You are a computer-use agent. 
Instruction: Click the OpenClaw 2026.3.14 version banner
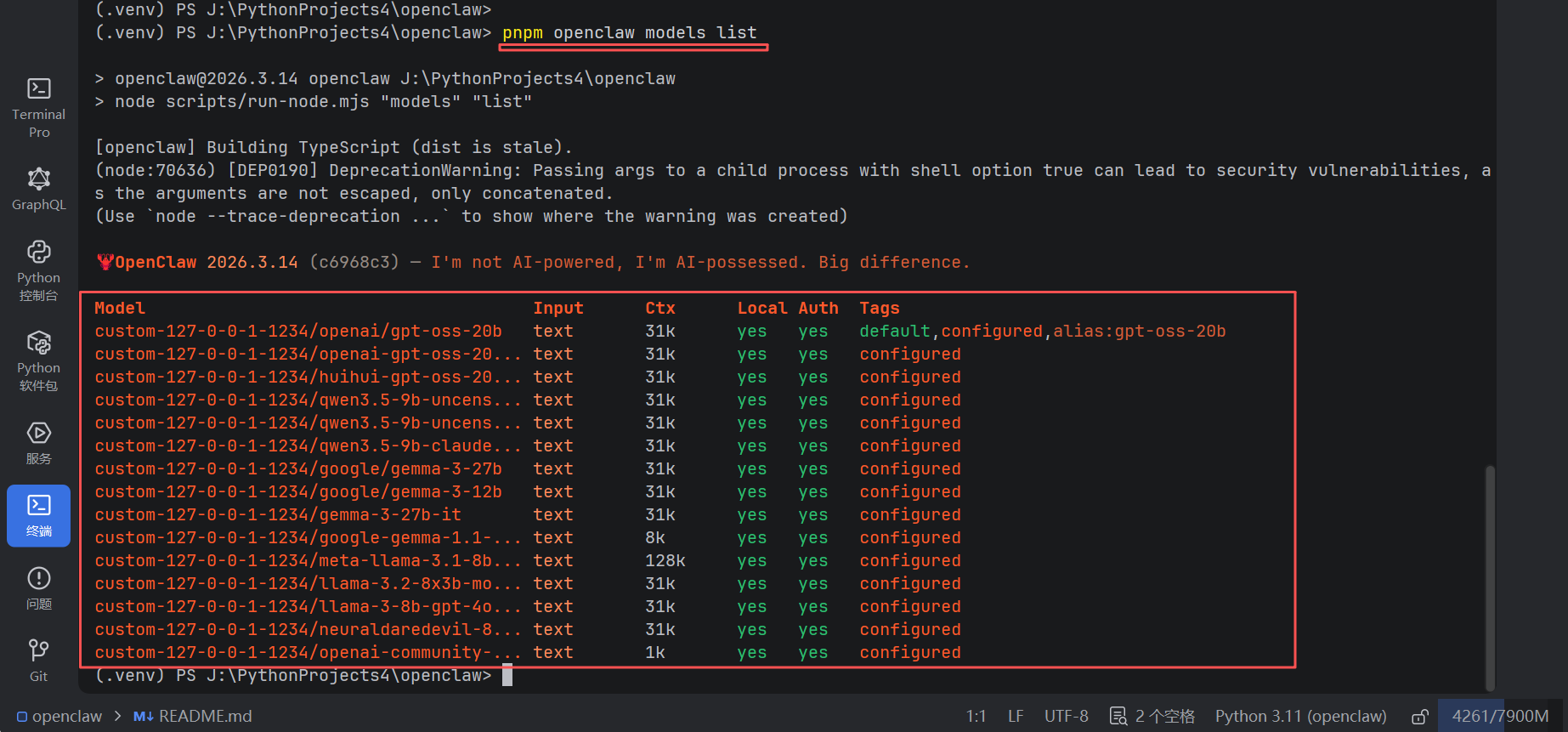point(206,262)
